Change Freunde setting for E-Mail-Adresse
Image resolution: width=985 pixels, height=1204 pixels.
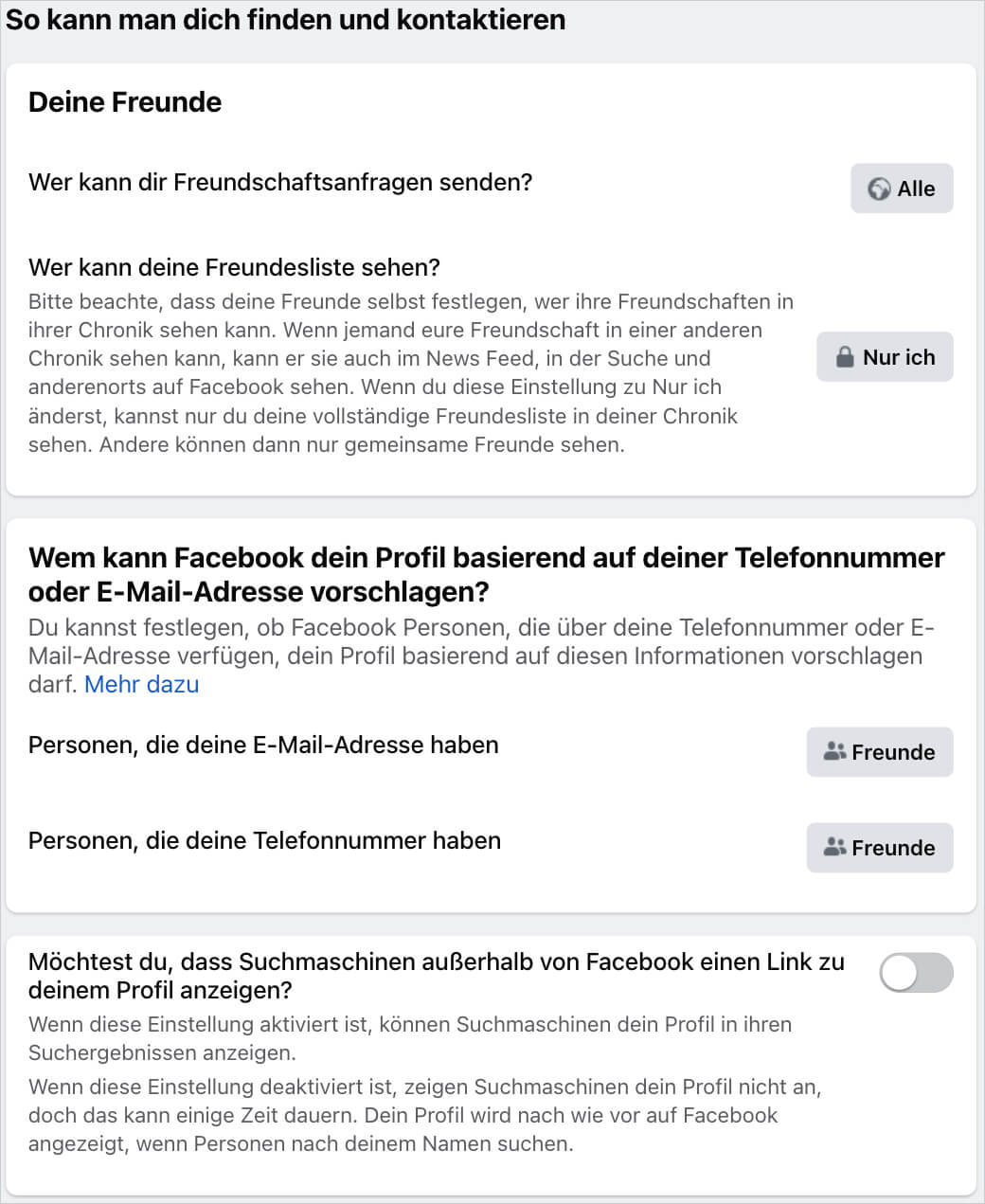(x=880, y=752)
